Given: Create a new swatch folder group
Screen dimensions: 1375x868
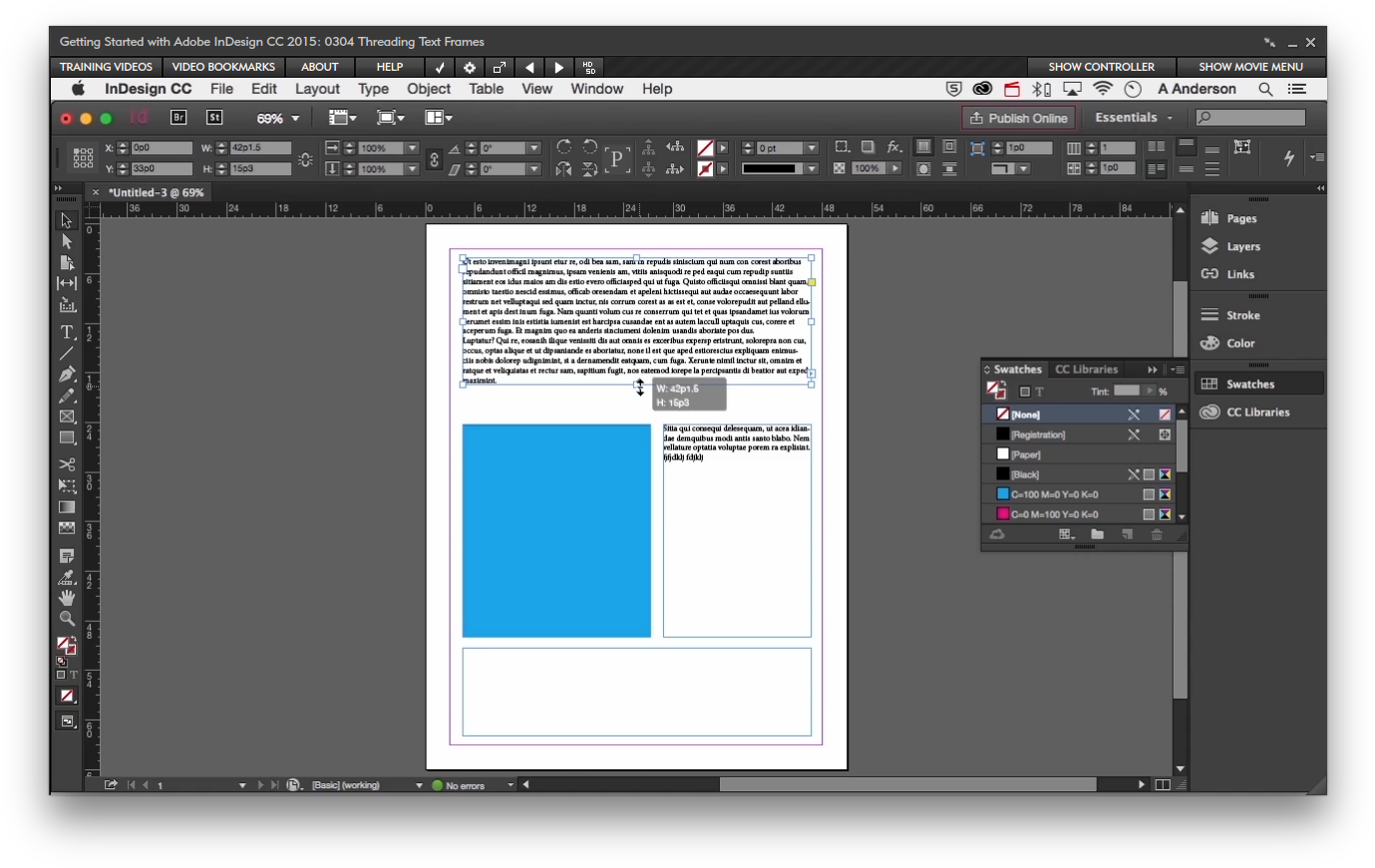Looking at the screenshot, I should pos(1098,534).
